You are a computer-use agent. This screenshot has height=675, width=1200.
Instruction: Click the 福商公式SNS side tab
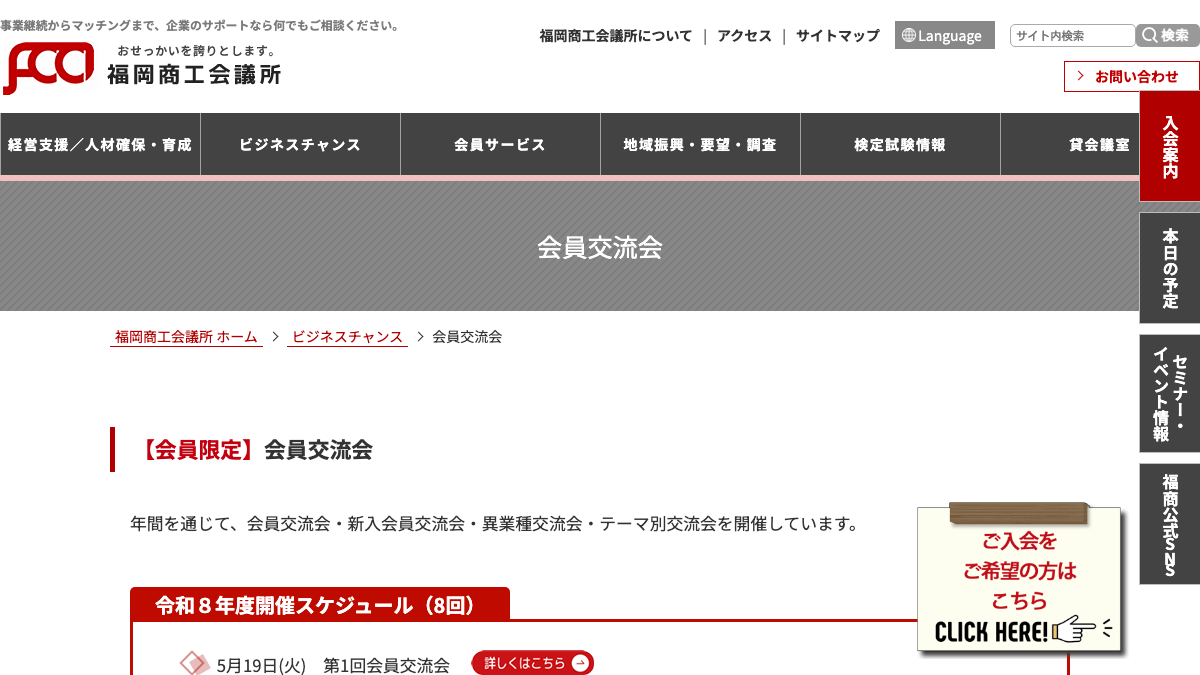(1169, 524)
